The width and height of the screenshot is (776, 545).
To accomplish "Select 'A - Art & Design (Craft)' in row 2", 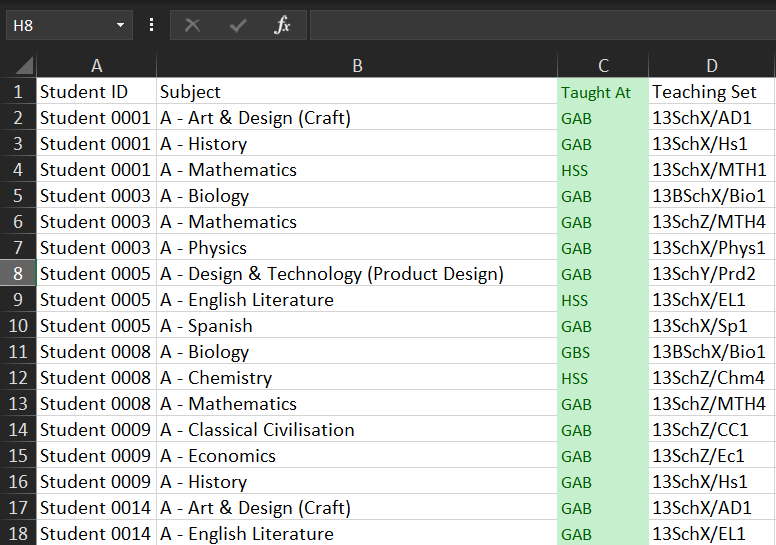I will coord(357,118).
